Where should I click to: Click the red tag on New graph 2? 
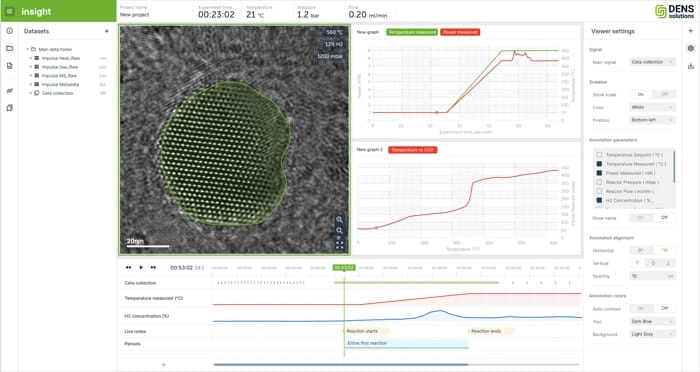coord(412,150)
